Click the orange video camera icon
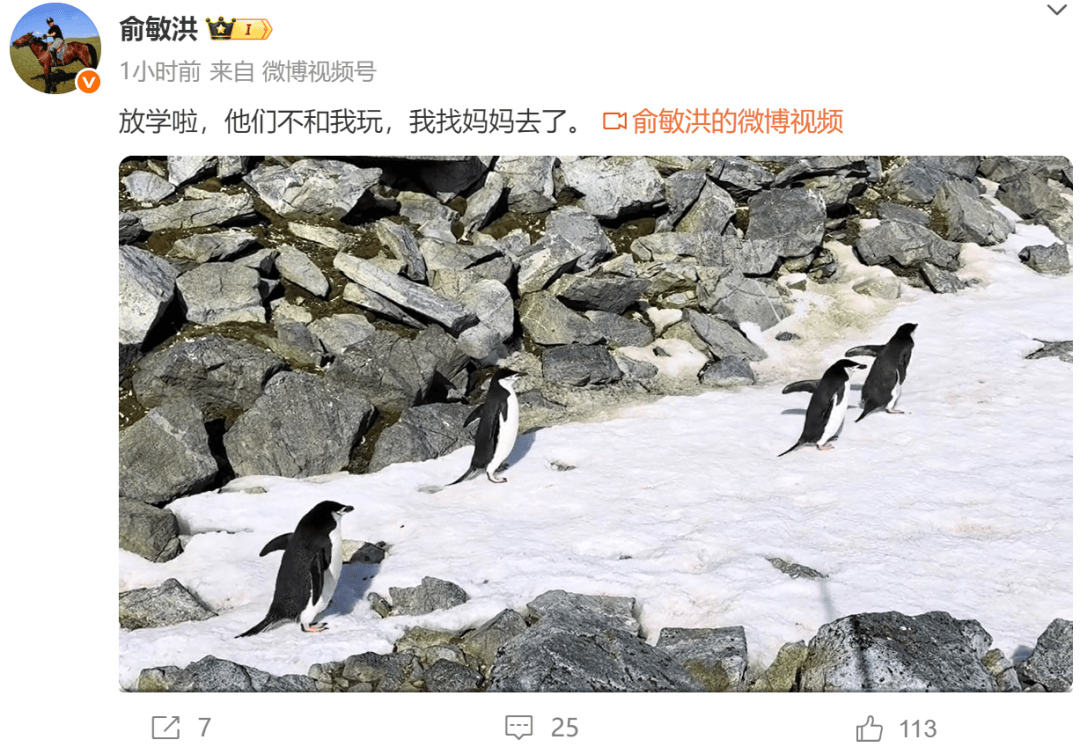1080x747 pixels. click(614, 121)
